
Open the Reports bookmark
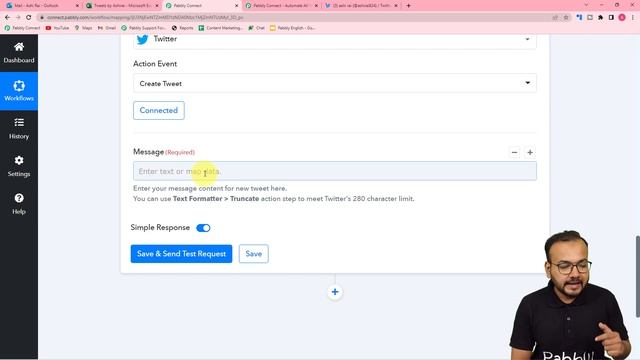point(182,28)
